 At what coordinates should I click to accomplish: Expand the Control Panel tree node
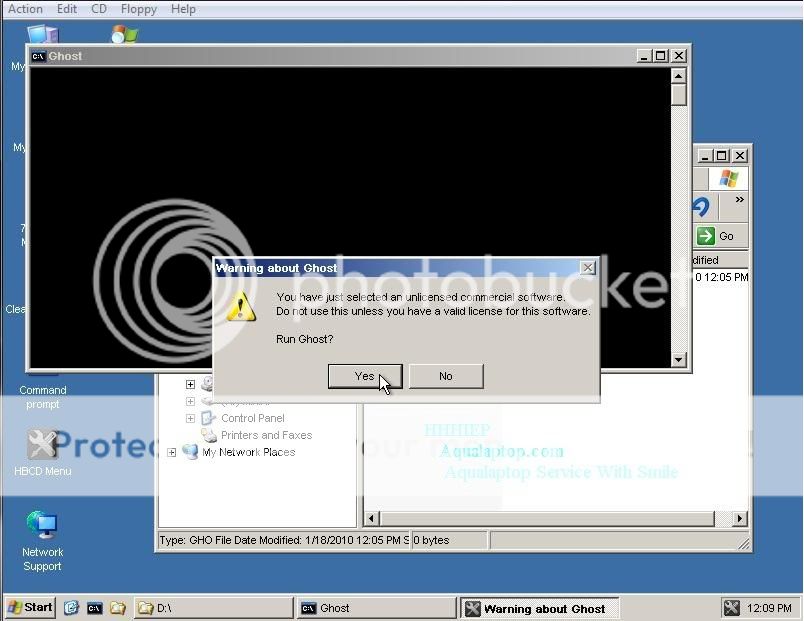(x=190, y=418)
